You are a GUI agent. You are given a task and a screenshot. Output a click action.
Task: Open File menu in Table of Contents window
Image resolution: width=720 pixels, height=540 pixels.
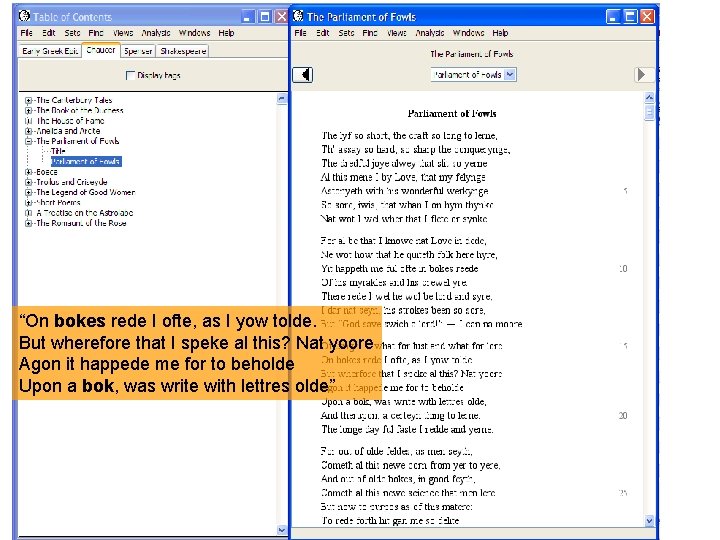(26, 33)
